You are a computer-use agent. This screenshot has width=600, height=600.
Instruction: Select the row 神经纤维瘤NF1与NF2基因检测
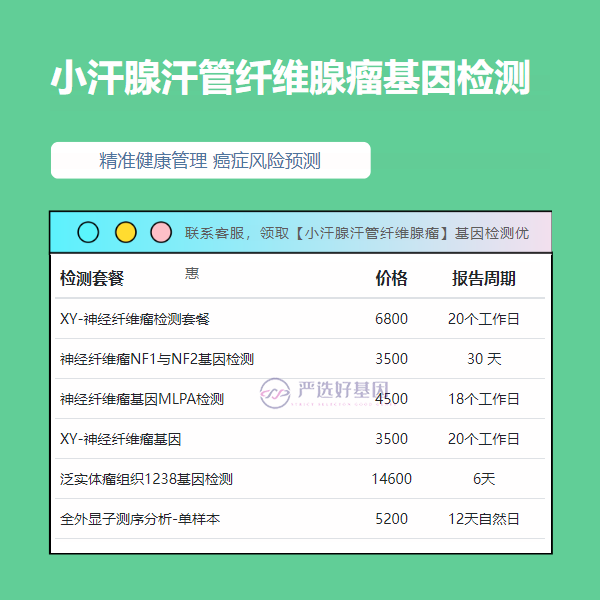300,359
